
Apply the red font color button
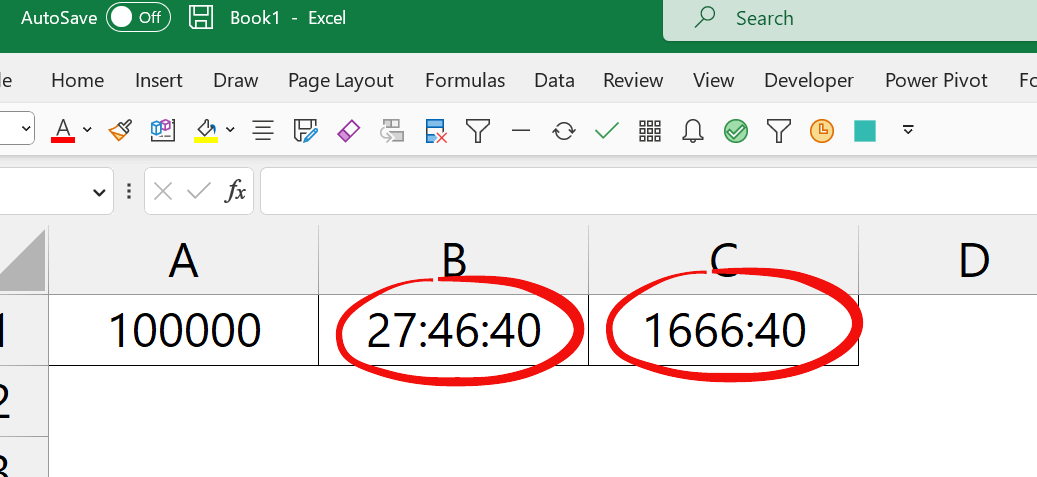[x=63, y=130]
